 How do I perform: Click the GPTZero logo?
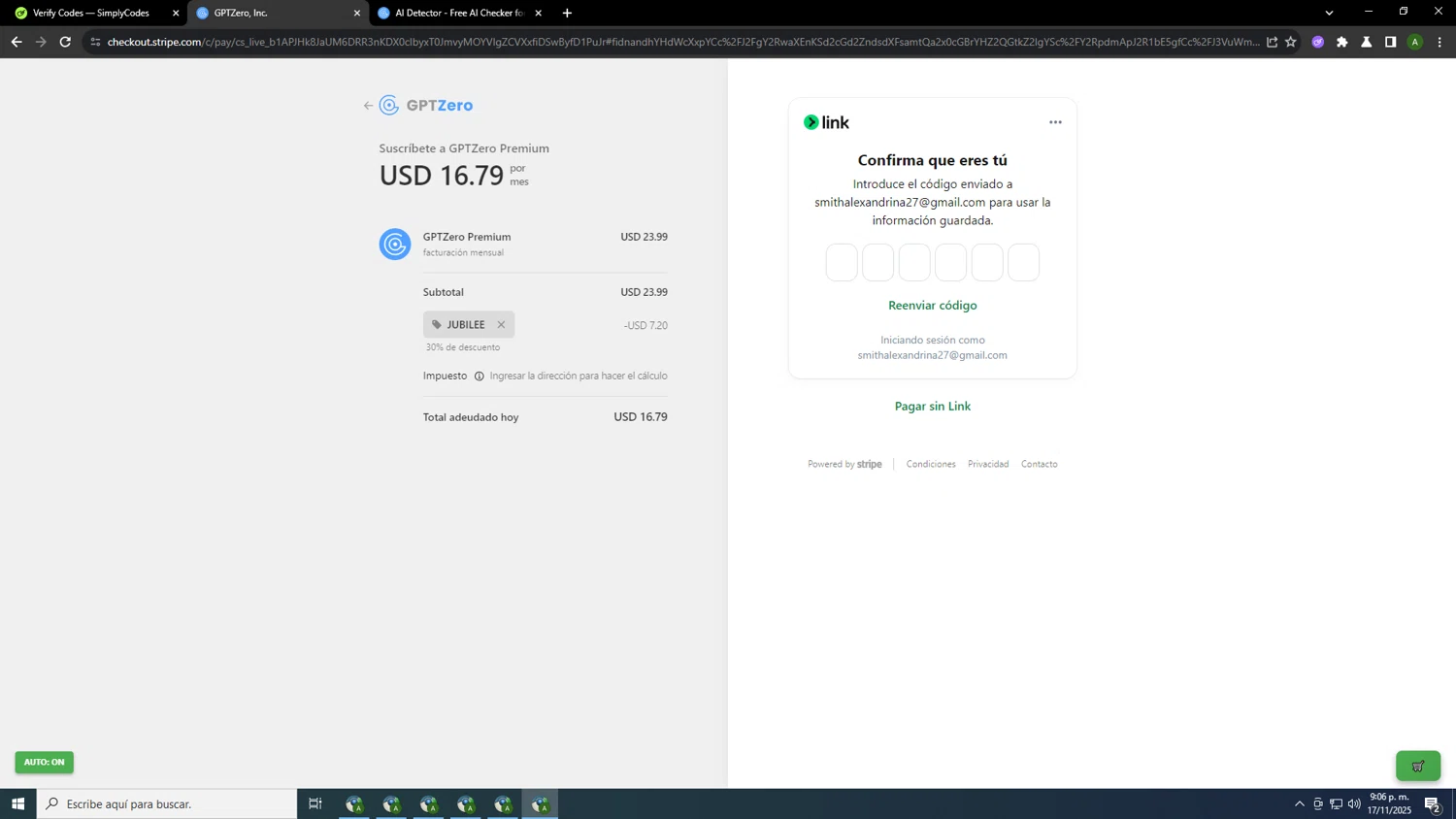[x=426, y=105]
